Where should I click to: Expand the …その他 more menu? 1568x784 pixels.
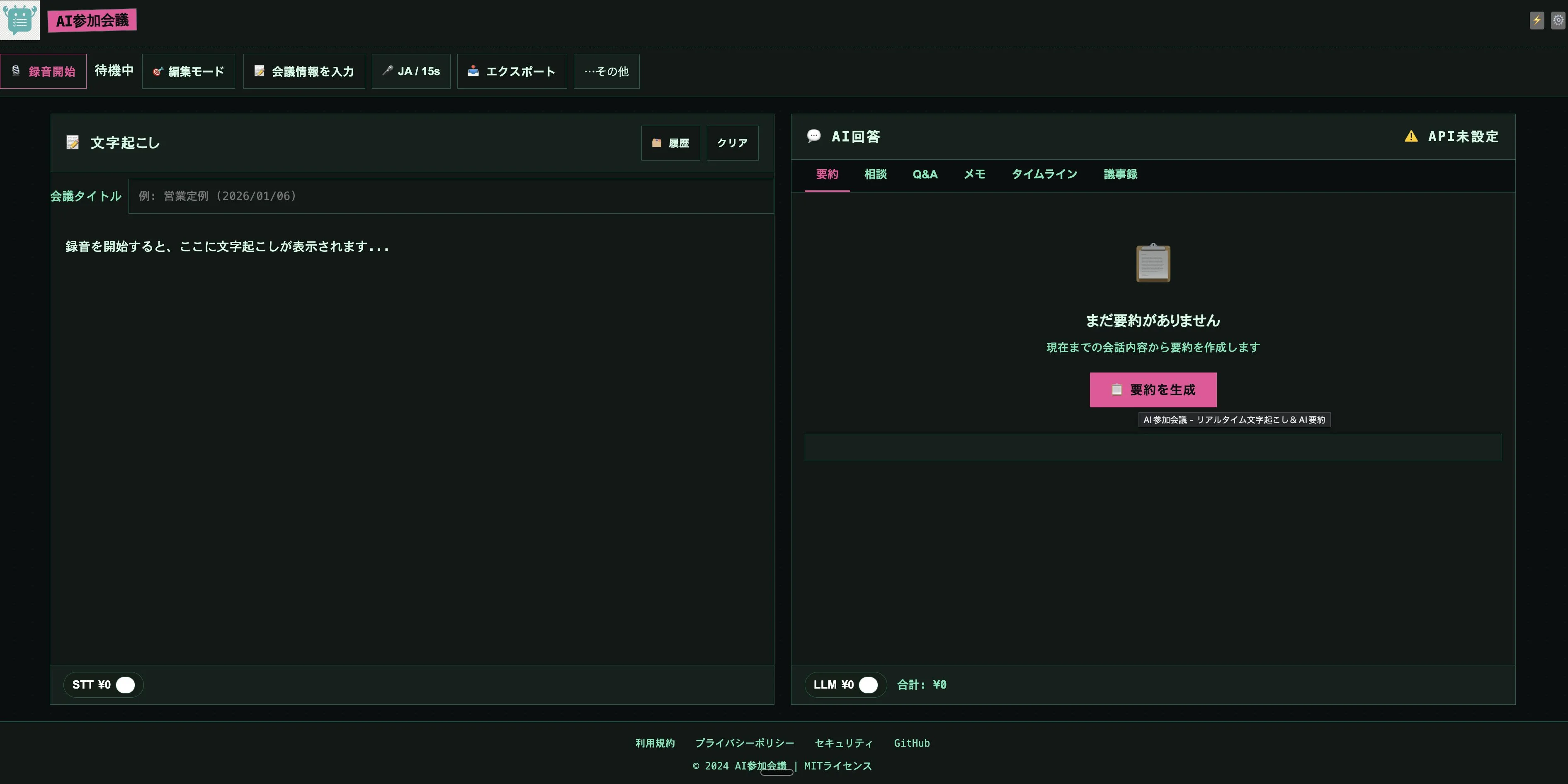click(x=606, y=71)
